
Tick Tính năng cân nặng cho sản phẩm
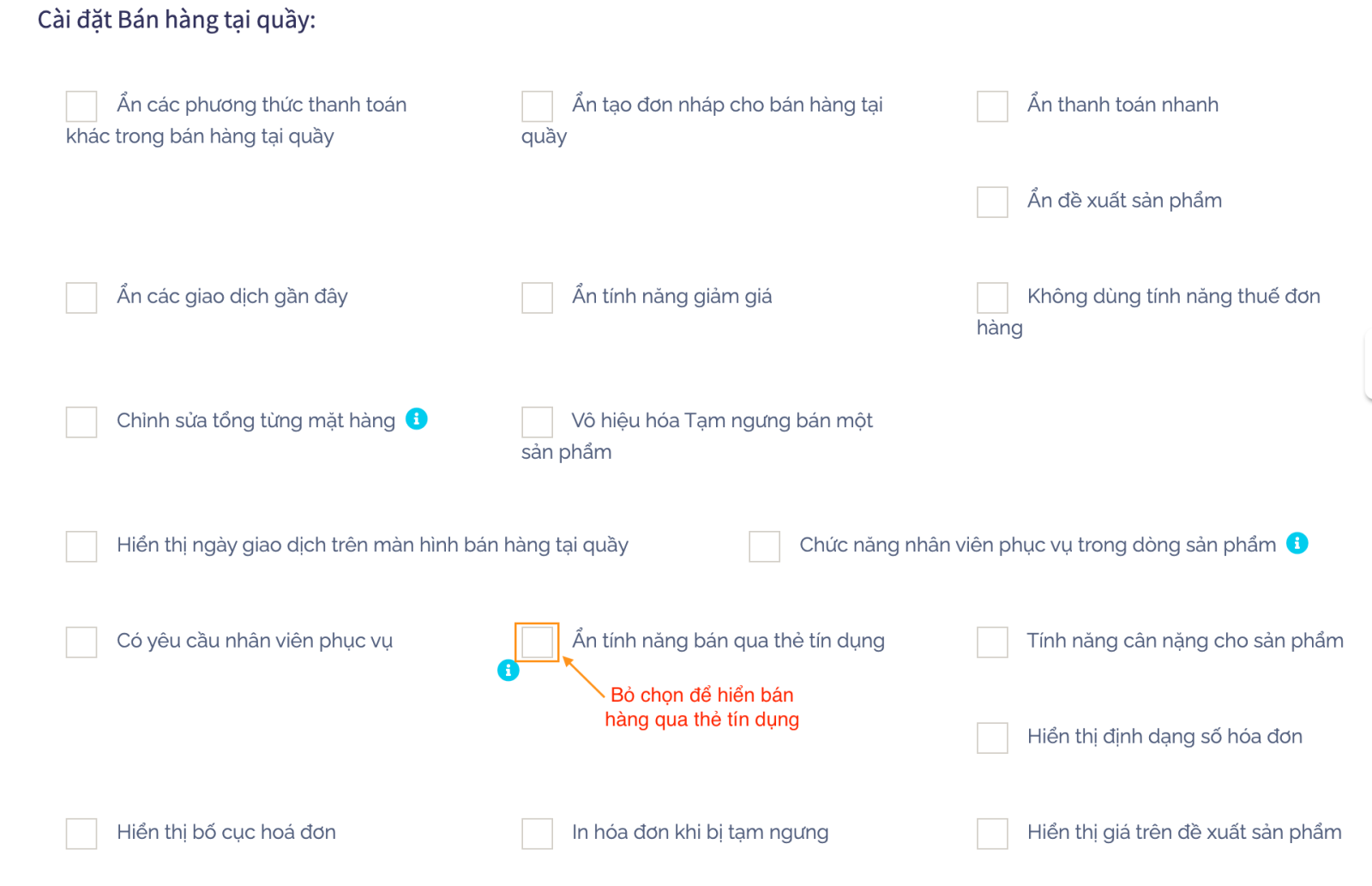pos(992,642)
